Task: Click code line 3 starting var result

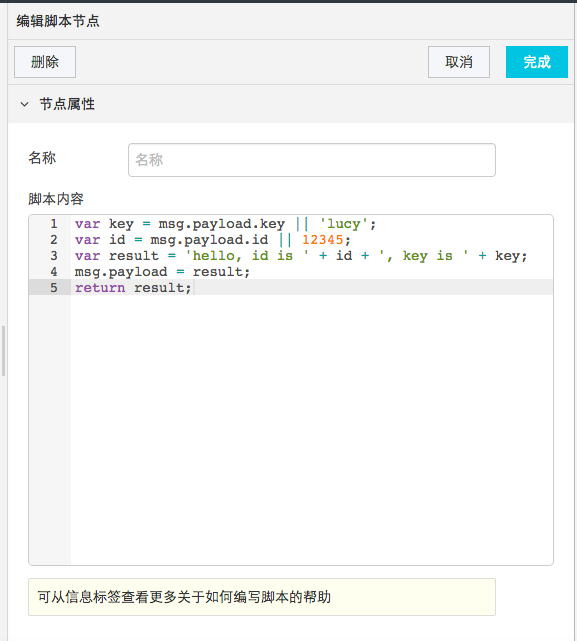Action: [x=301, y=256]
